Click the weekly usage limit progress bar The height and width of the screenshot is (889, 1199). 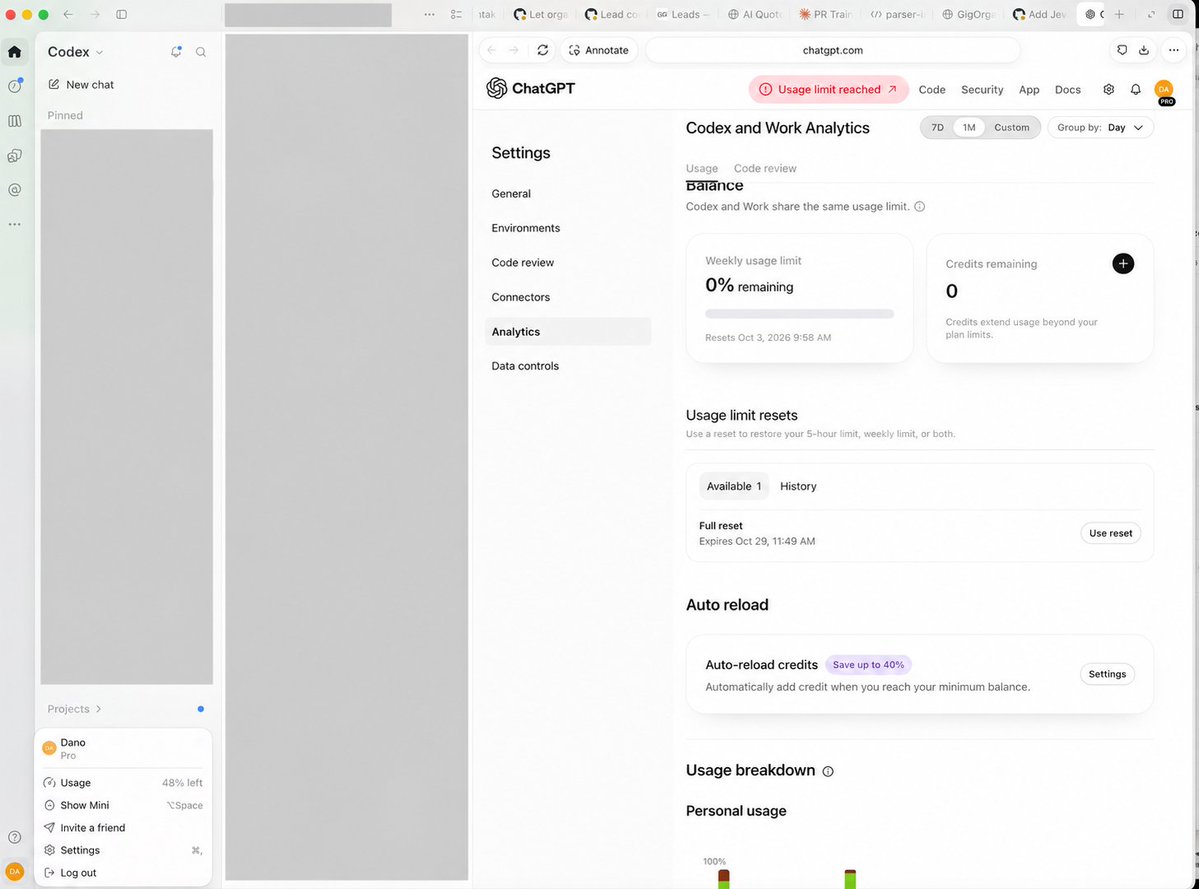click(x=799, y=313)
